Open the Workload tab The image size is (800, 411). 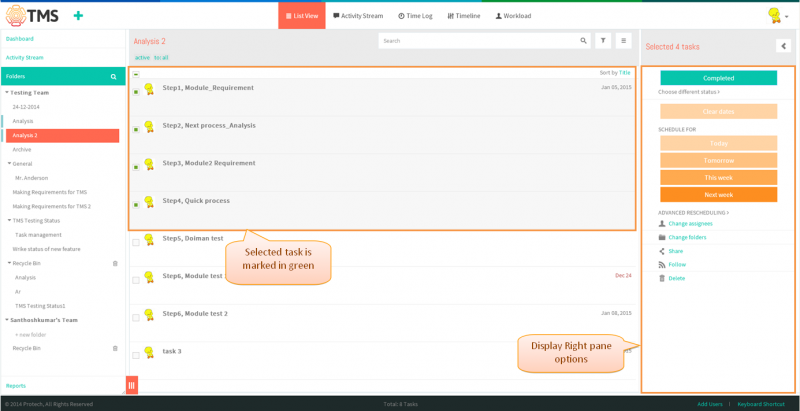point(513,16)
